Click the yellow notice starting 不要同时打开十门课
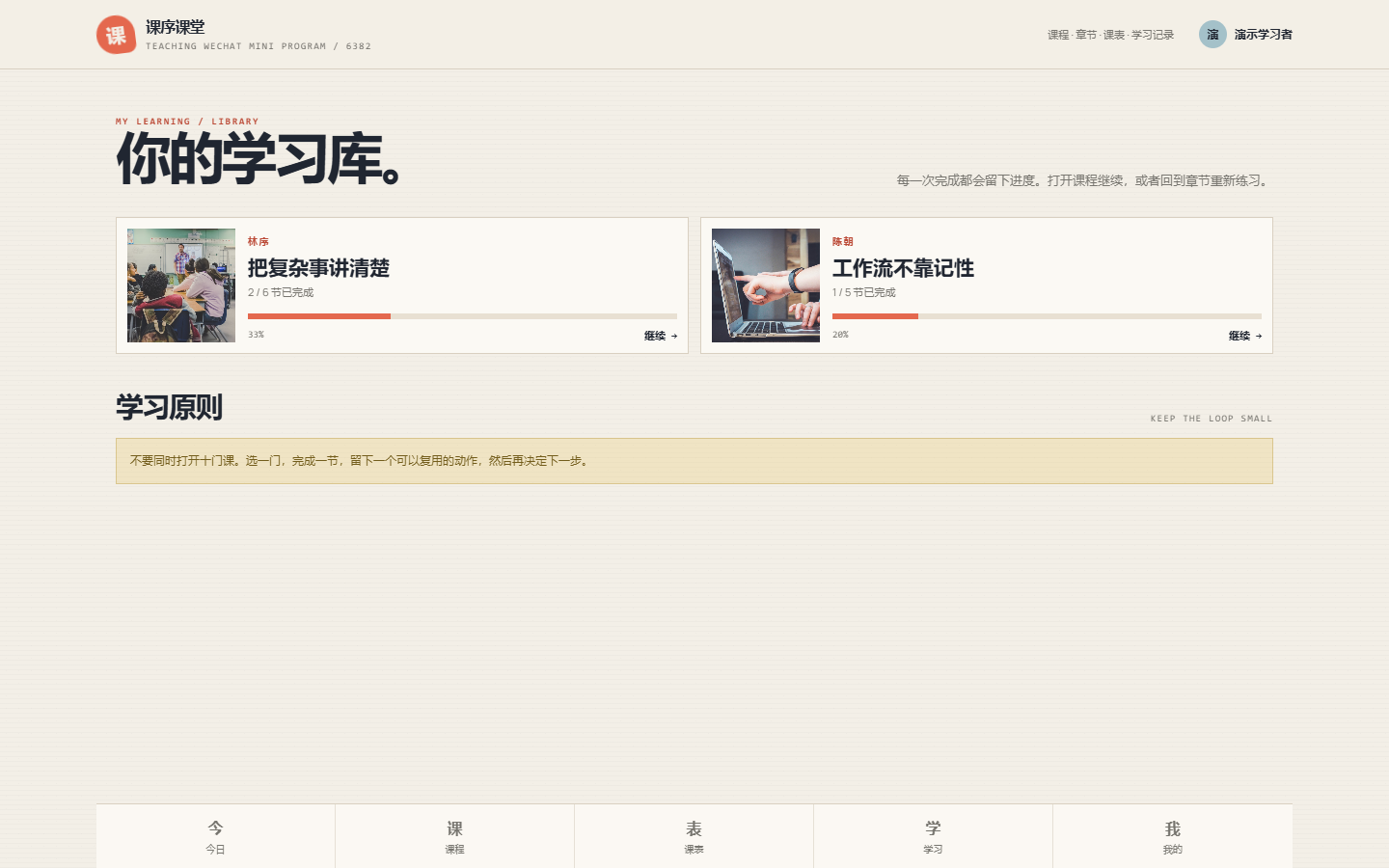The image size is (1389, 868). (x=694, y=461)
